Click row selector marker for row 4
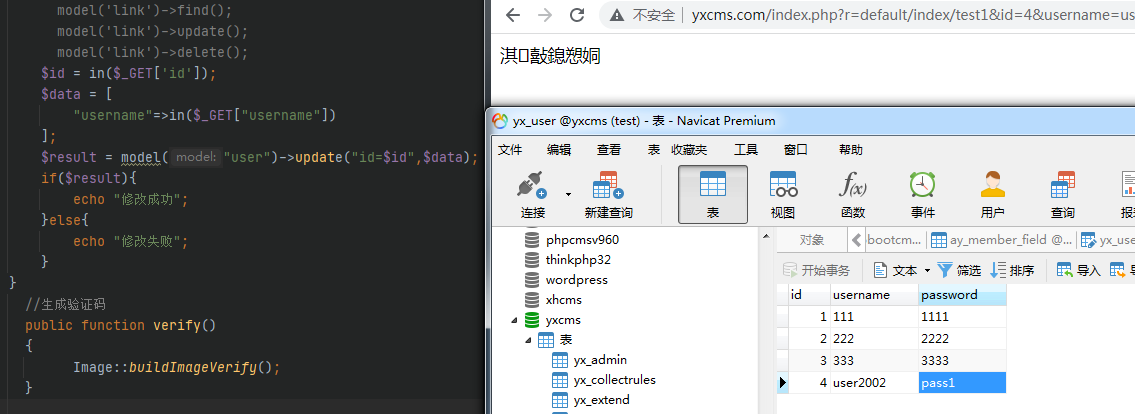The width and height of the screenshot is (1135, 414). 782,383
